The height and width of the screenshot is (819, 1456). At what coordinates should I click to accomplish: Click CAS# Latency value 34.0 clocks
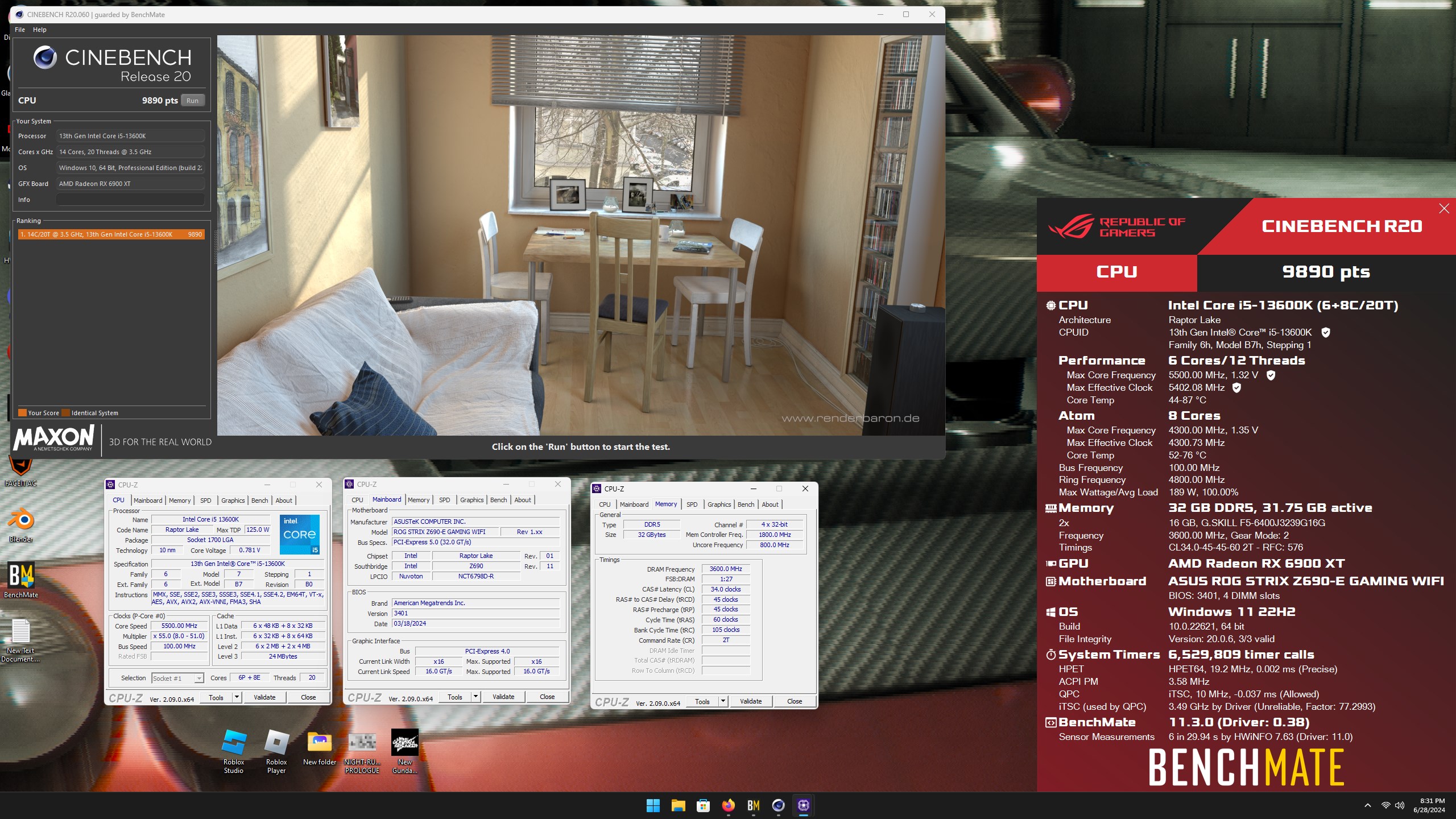[x=726, y=589]
